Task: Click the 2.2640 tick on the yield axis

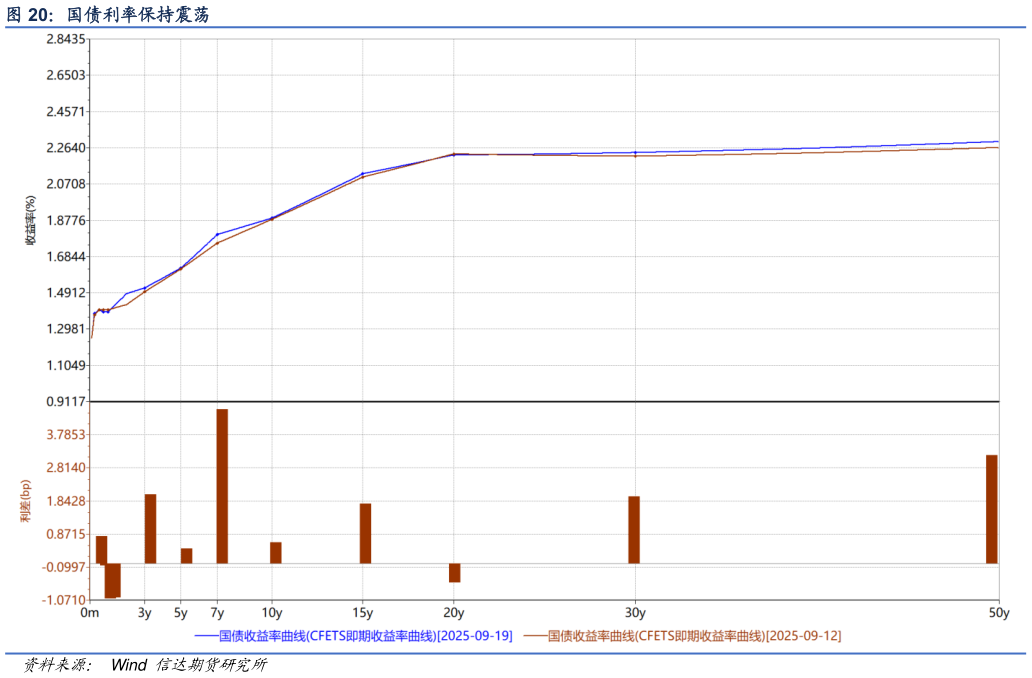Action: [x=64, y=148]
